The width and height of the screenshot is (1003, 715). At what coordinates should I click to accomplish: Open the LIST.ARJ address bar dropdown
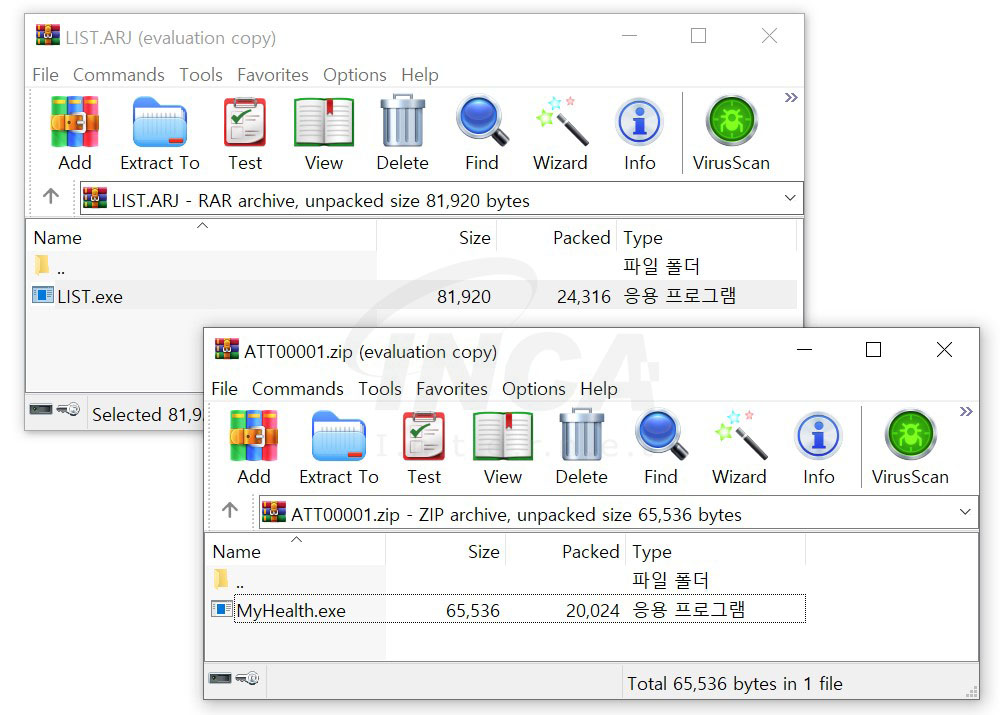click(x=790, y=198)
